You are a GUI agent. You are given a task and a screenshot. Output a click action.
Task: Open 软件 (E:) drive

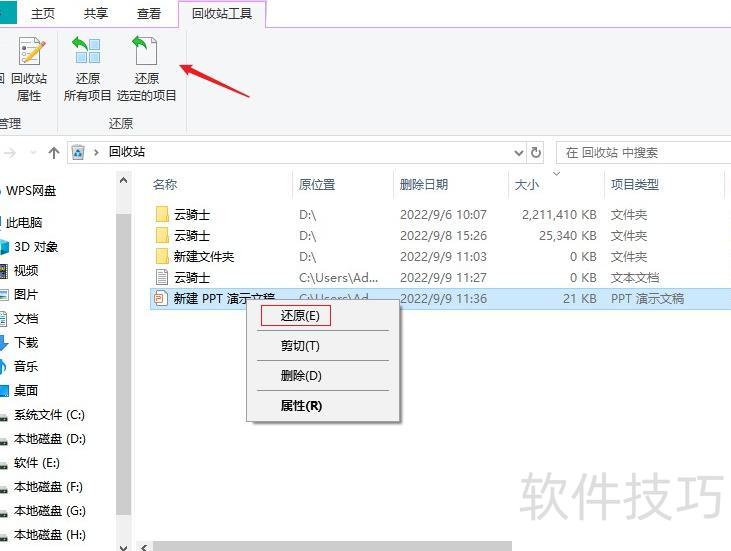(x=36, y=463)
